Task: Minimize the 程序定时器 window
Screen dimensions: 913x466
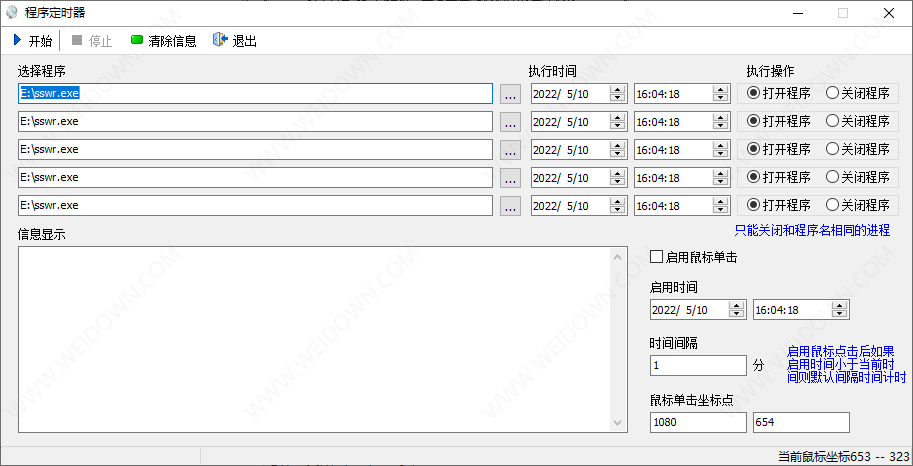Action: (798, 13)
